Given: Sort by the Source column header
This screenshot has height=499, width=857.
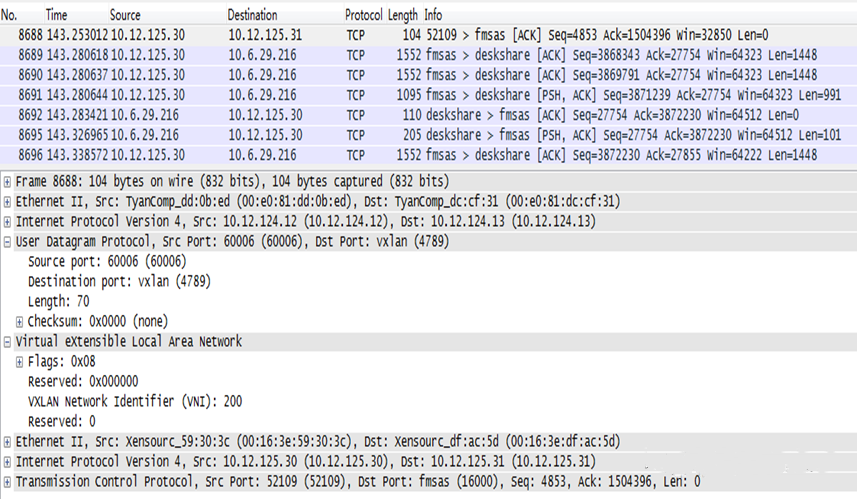Looking at the screenshot, I should tap(125, 15).
